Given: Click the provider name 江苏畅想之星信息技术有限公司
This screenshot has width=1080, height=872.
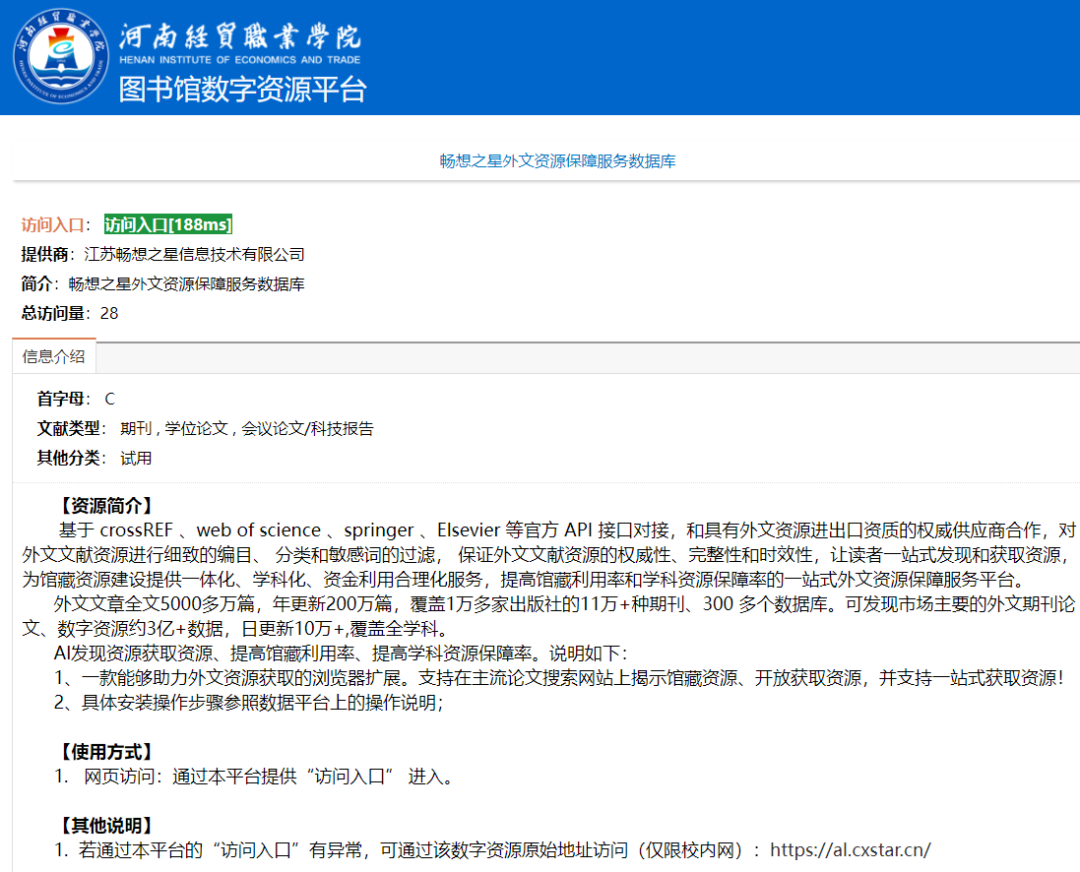Looking at the screenshot, I should (194, 255).
